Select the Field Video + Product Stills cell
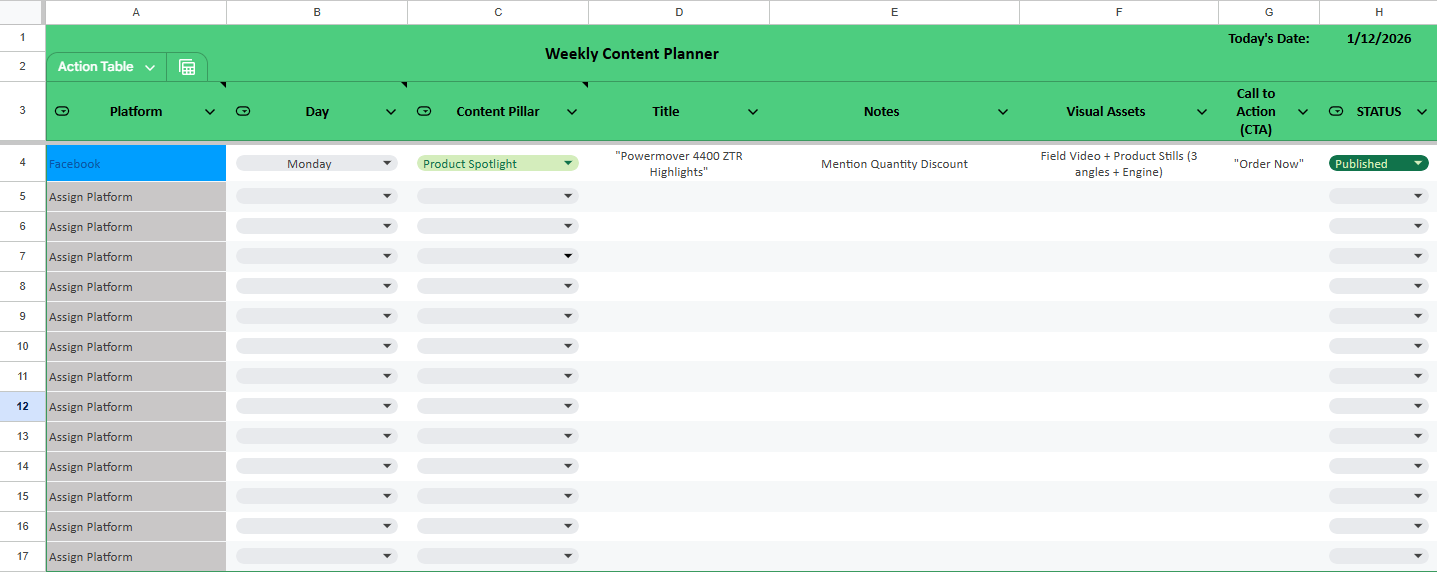This screenshot has width=1437, height=572. [x=1119, y=163]
